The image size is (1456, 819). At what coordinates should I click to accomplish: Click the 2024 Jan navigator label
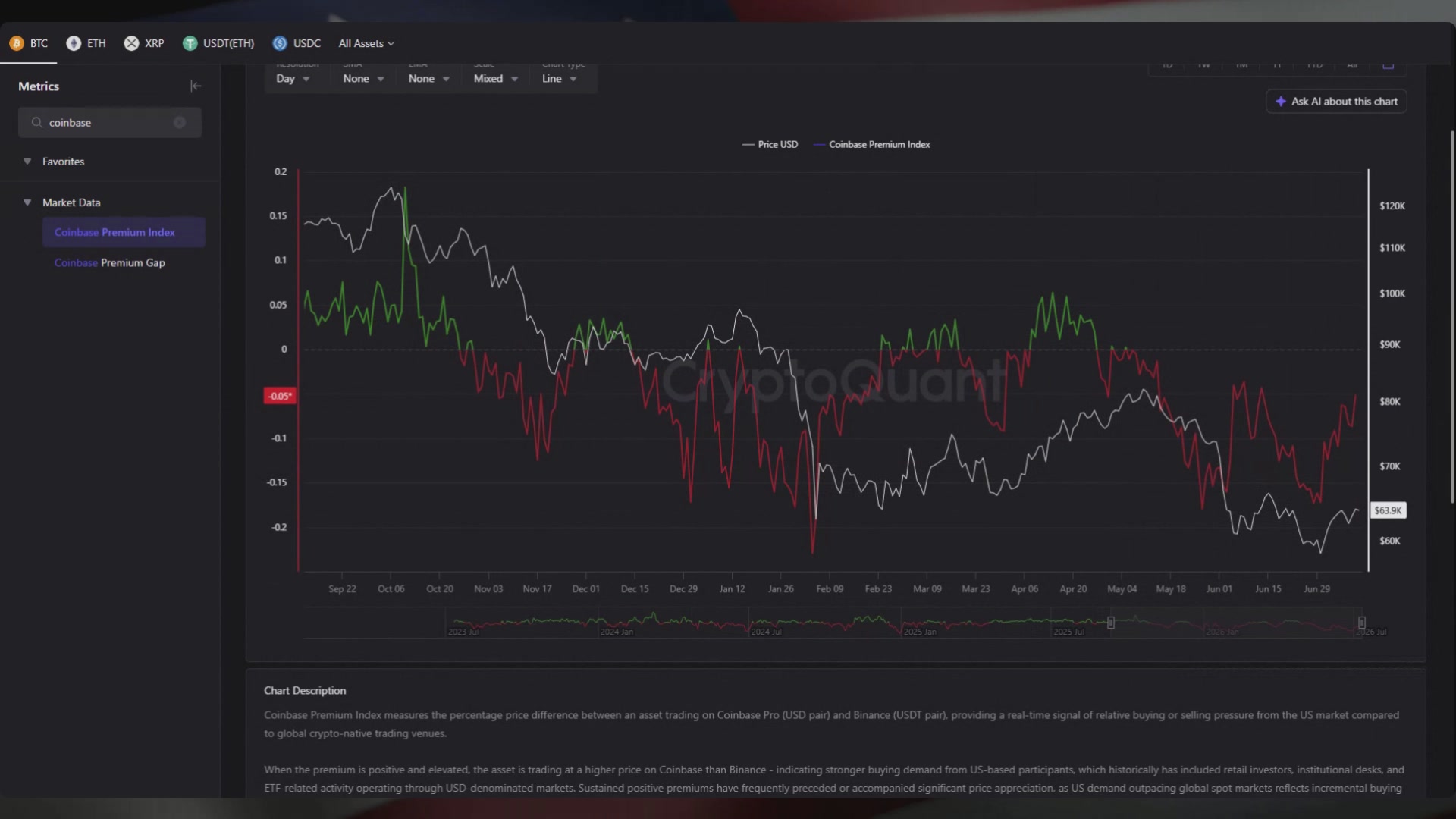point(617,632)
